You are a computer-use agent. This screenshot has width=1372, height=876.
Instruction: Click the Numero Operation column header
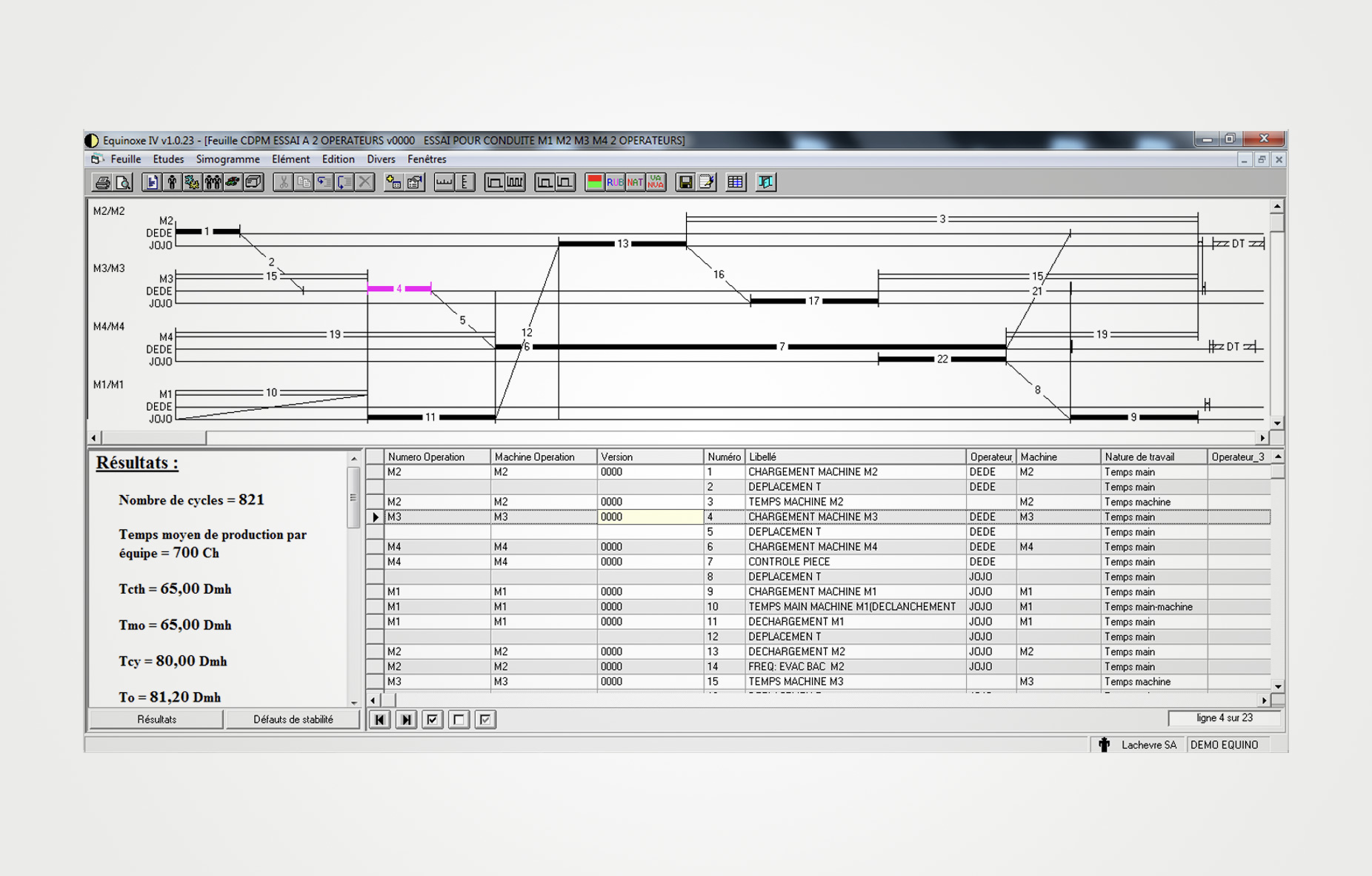[437, 457]
